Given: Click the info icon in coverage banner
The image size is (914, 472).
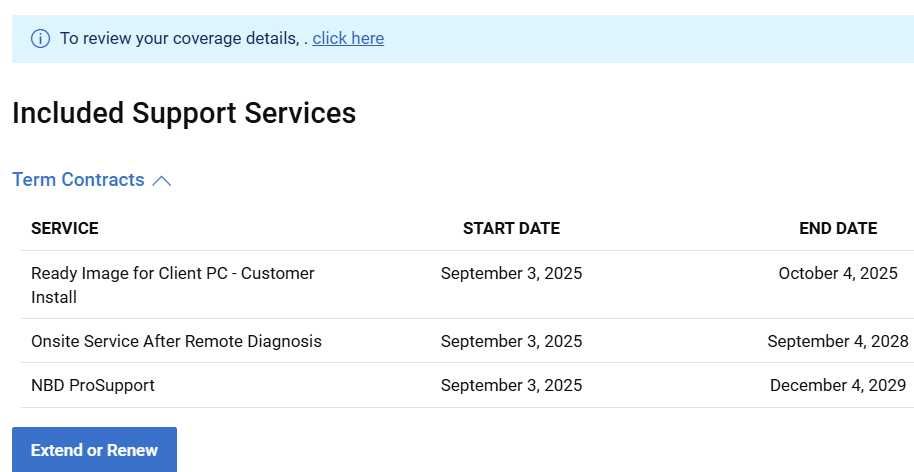Looking at the screenshot, I should pyautogui.click(x=40, y=39).
